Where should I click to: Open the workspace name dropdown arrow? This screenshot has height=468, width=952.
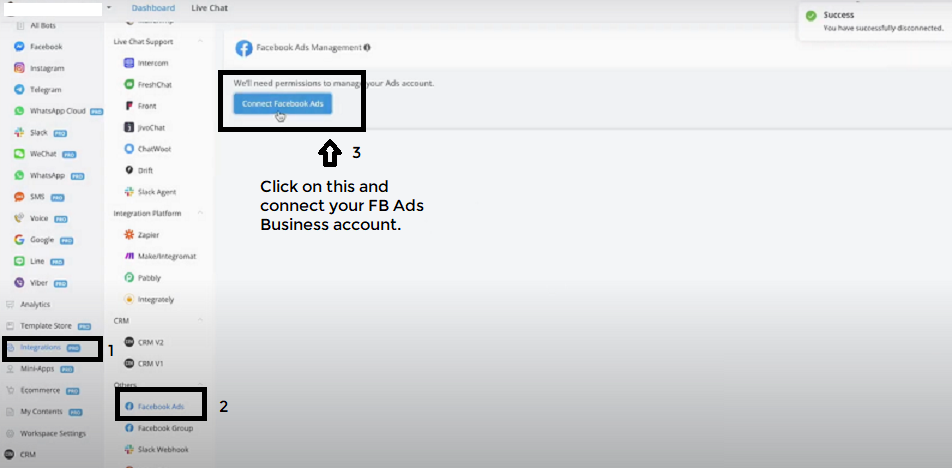pos(108,8)
